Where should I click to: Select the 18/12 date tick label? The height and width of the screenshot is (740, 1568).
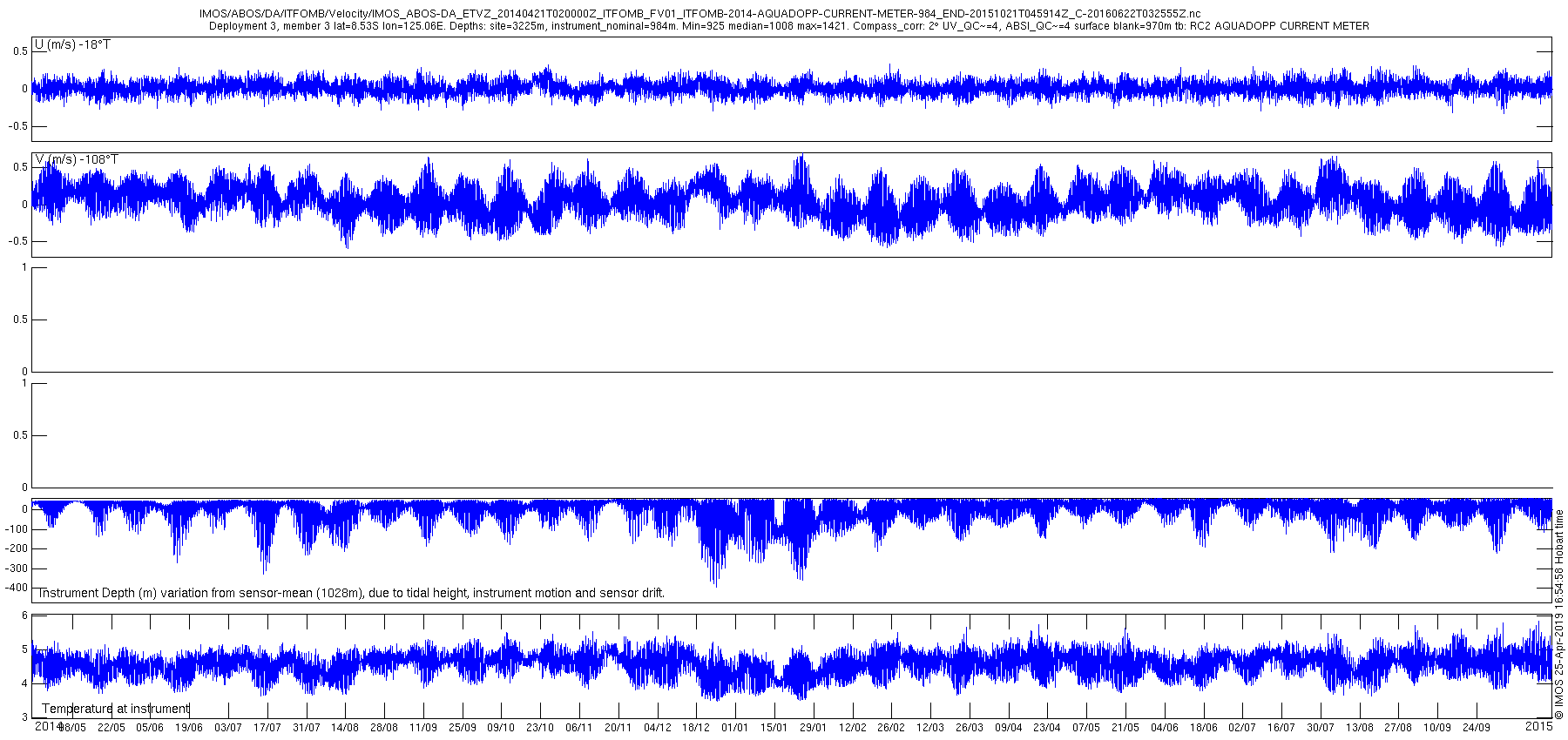pos(696,728)
